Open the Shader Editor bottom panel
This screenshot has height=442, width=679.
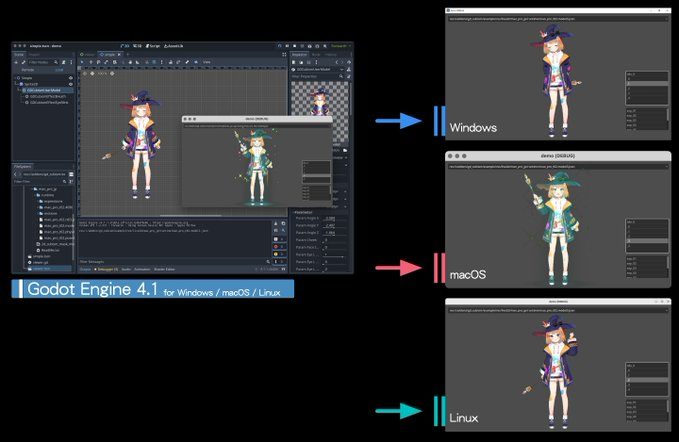pos(165,269)
